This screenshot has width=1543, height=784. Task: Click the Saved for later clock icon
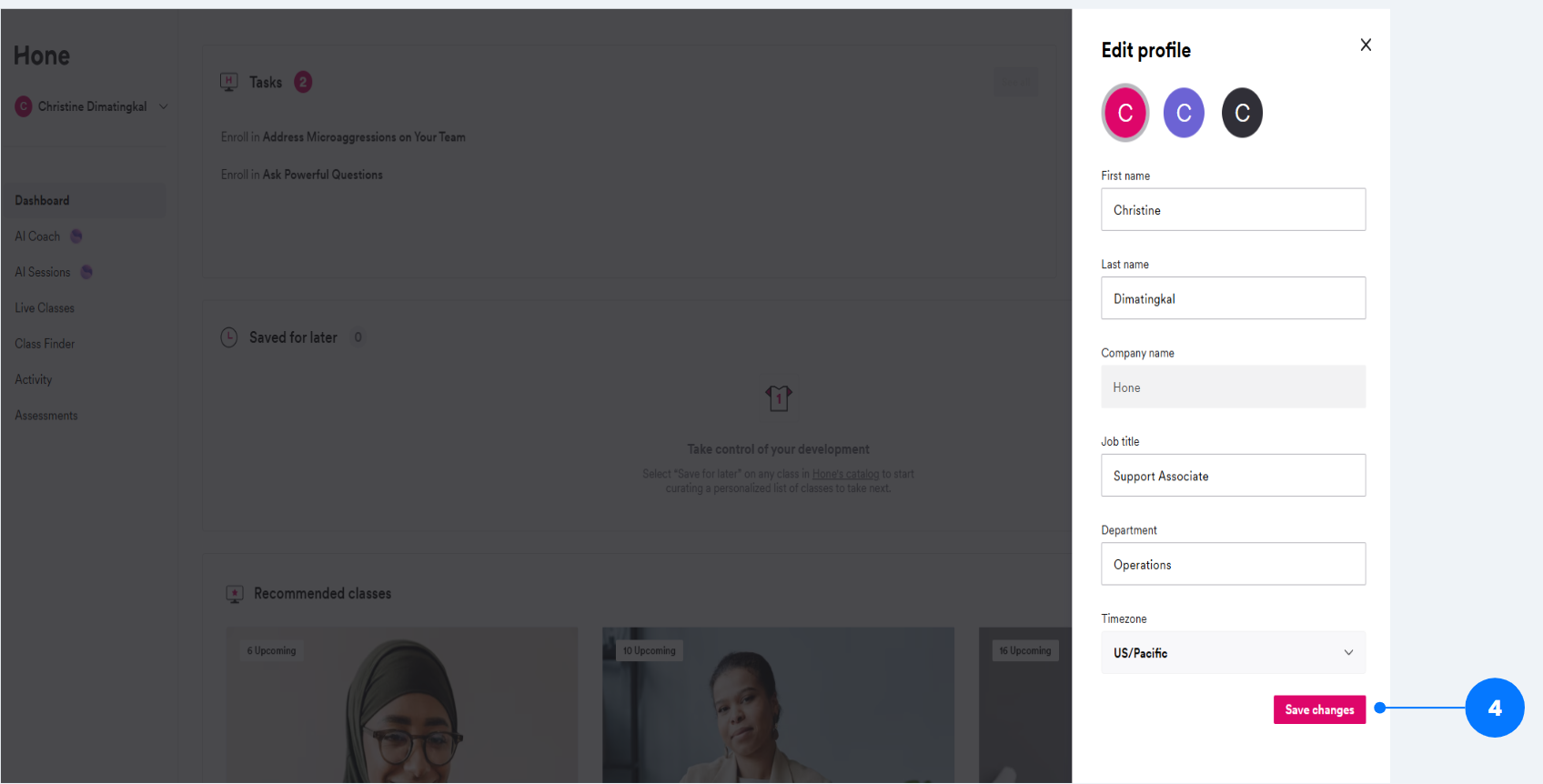pos(229,337)
